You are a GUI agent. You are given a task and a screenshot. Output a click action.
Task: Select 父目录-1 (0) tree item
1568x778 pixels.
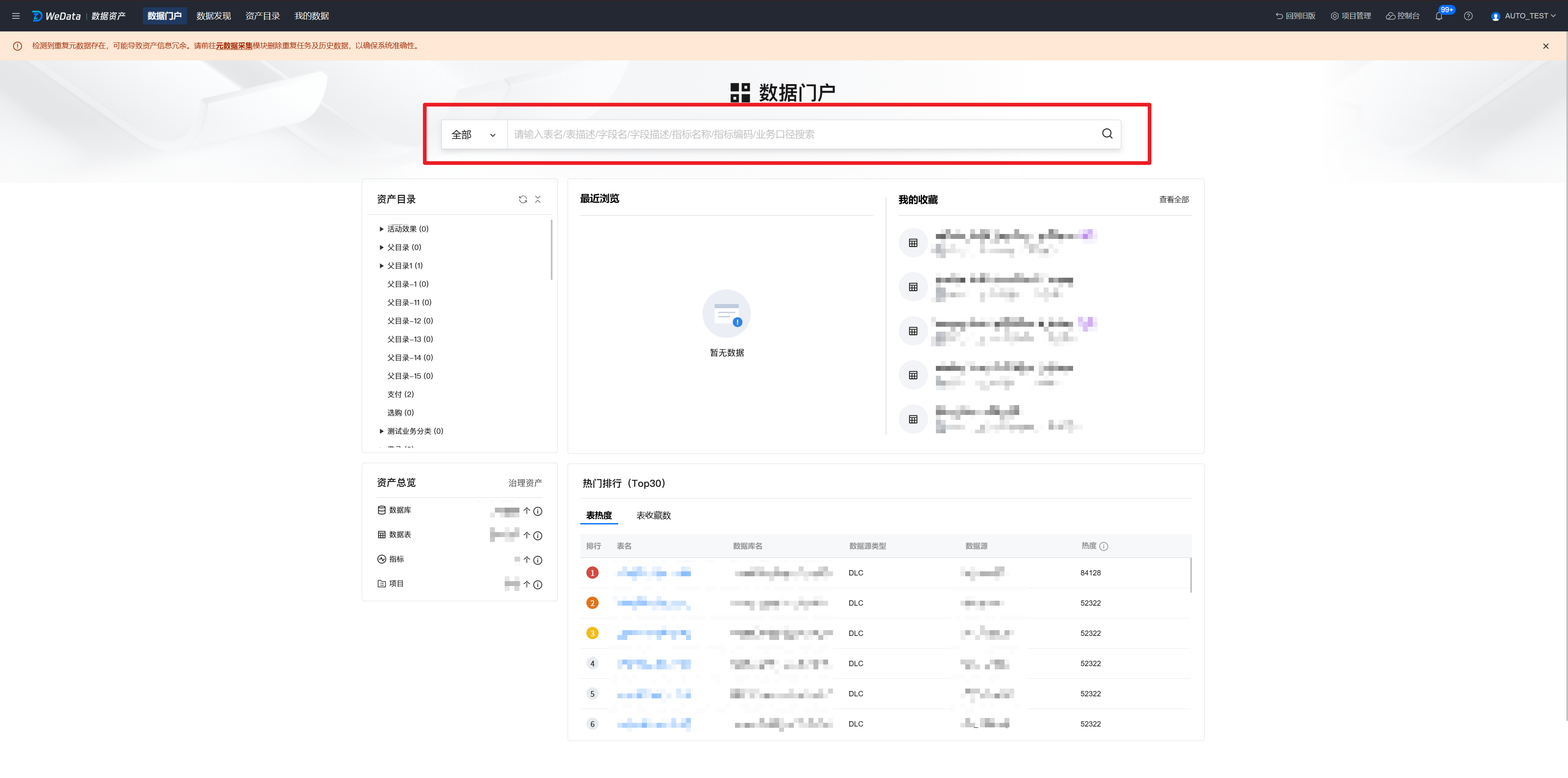click(x=408, y=284)
